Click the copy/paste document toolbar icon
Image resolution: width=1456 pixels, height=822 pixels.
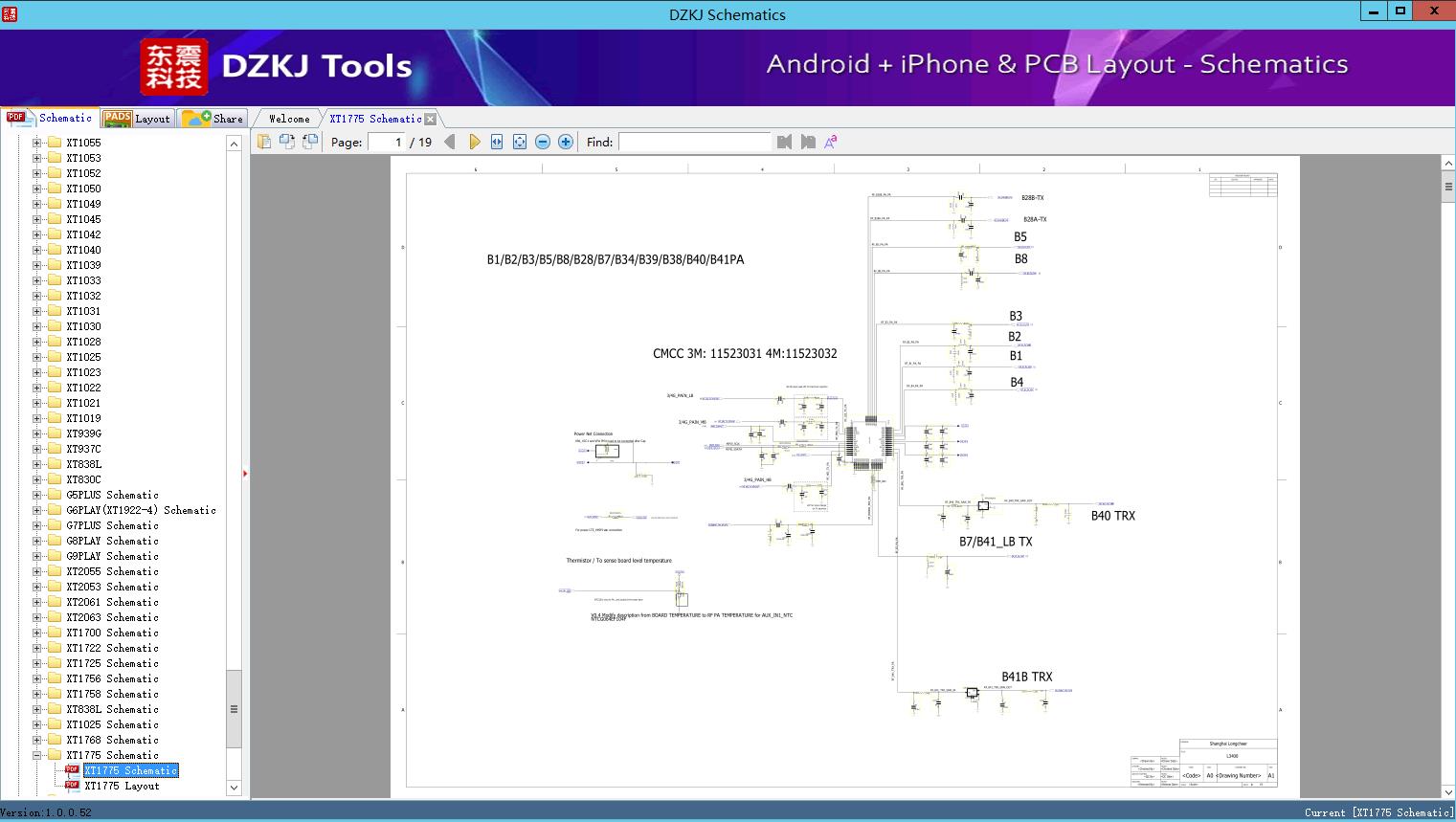[x=264, y=142]
